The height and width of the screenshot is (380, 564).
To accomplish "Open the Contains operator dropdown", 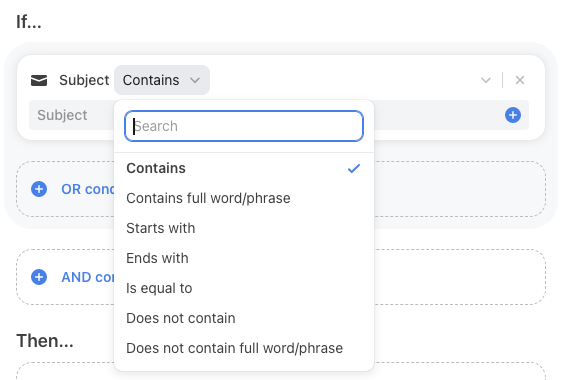I will coord(162,80).
